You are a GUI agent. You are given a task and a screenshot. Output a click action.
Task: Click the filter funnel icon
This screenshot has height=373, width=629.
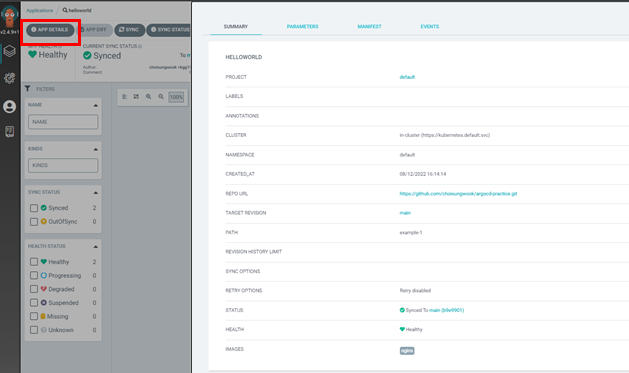pyautogui.click(x=27, y=89)
